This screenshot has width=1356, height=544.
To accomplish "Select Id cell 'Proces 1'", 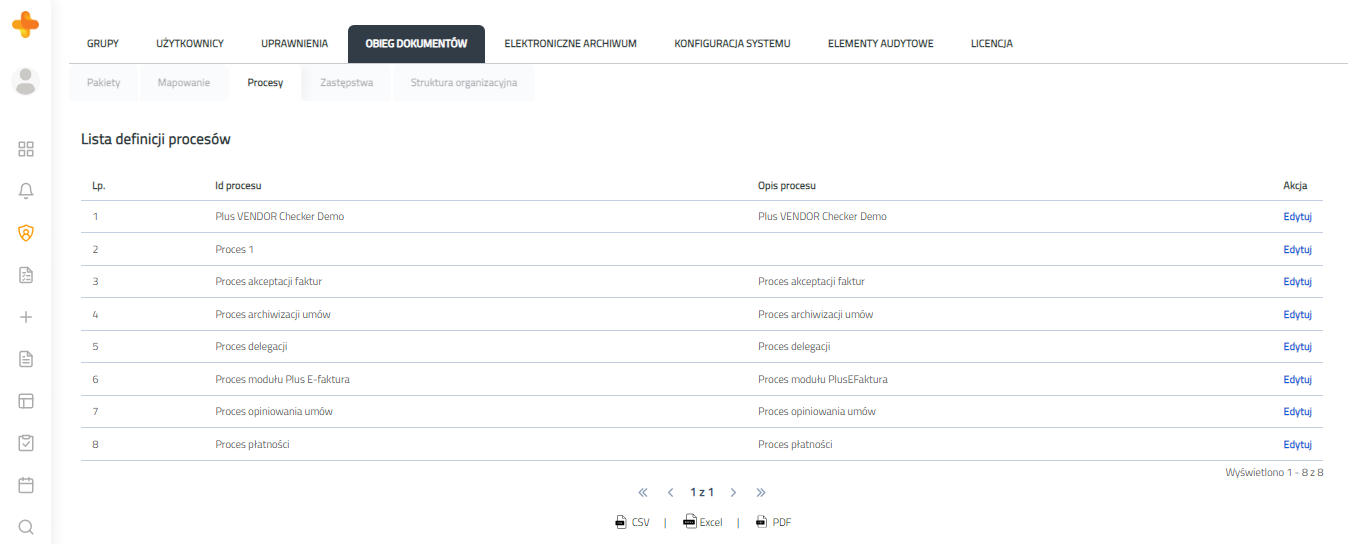I will (234, 249).
